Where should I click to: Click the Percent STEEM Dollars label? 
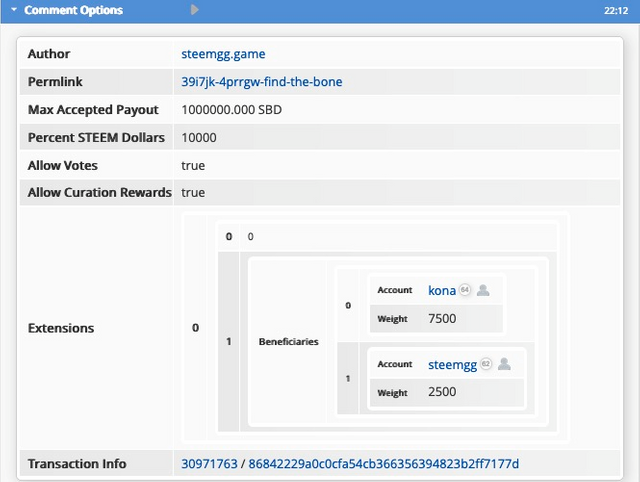coord(96,138)
